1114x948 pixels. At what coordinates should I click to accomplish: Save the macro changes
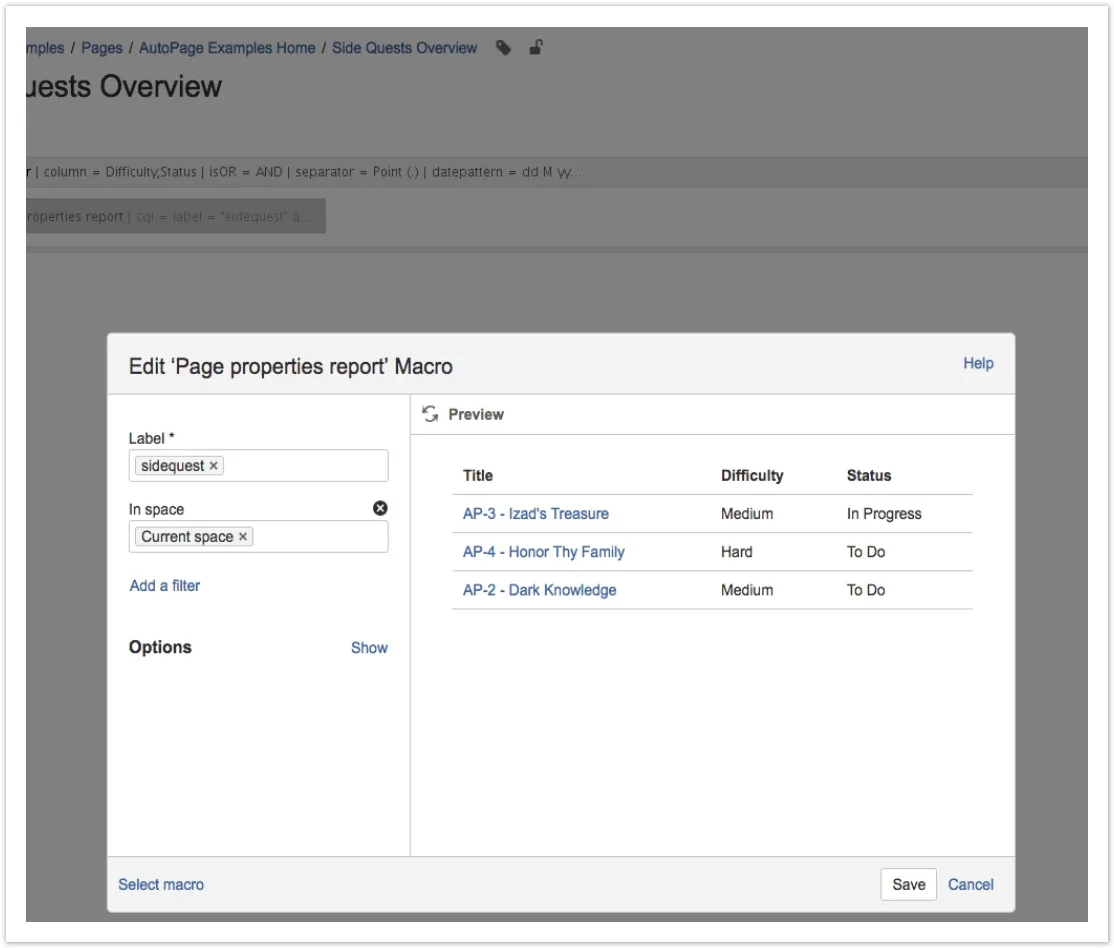pos(908,885)
